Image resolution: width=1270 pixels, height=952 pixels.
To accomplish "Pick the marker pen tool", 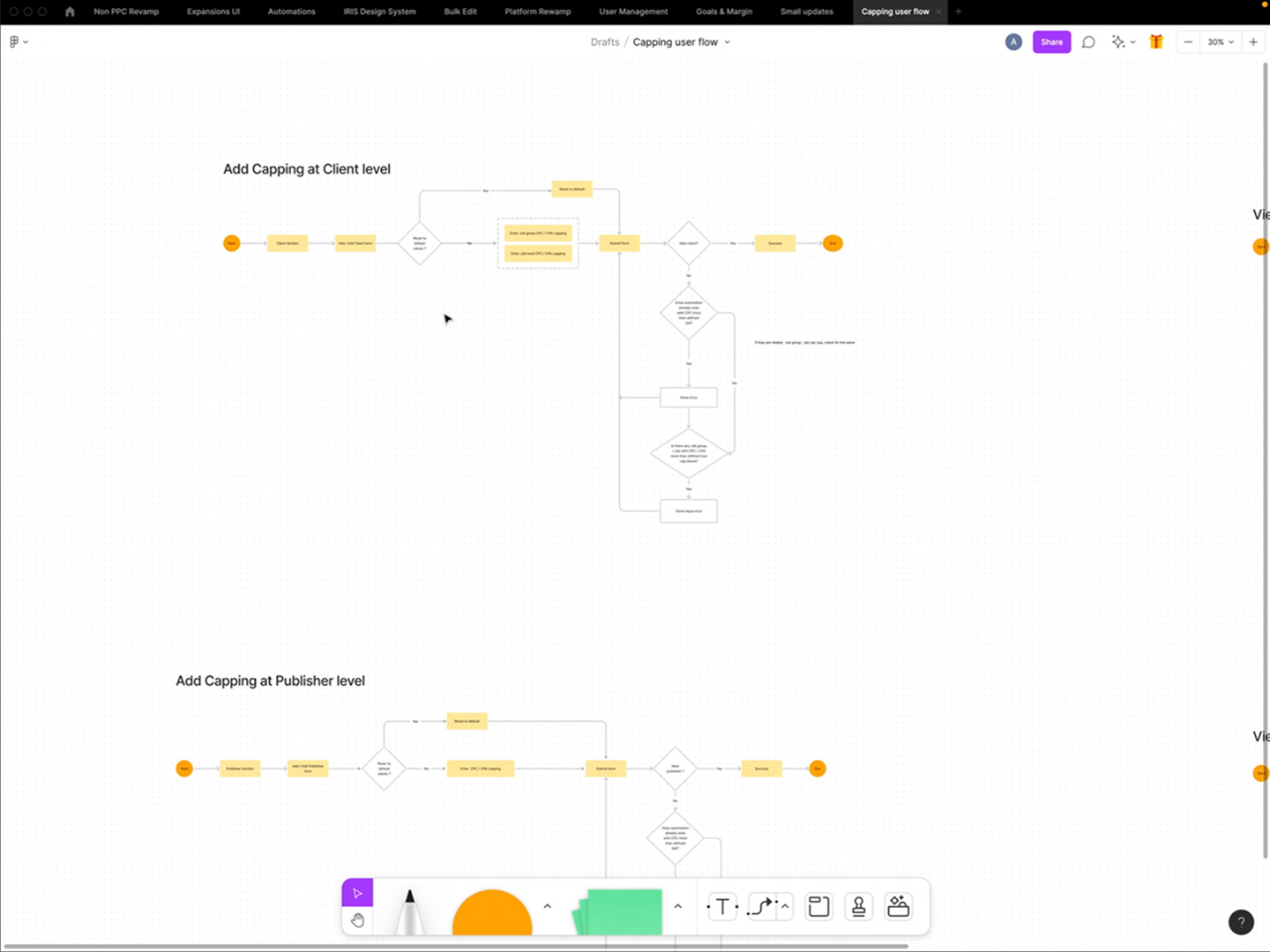I will point(409,911).
